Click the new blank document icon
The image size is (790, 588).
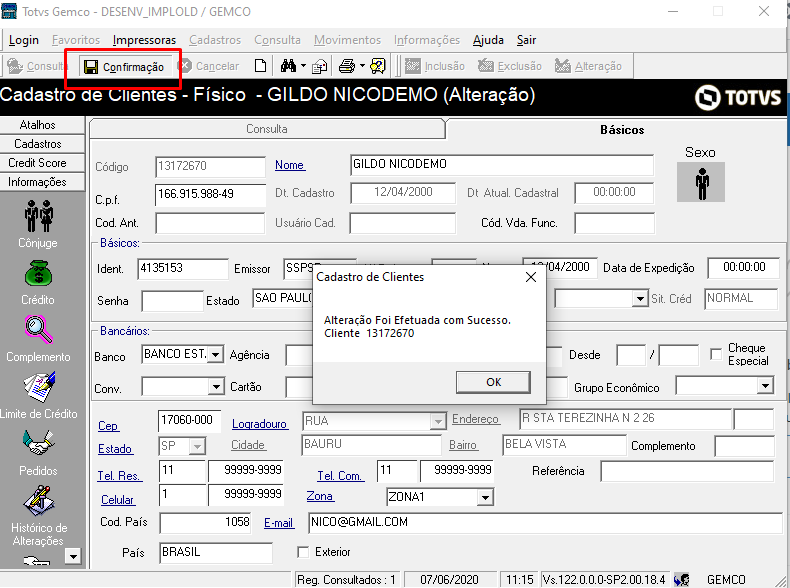pyautogui.click(x=260, y=66)
